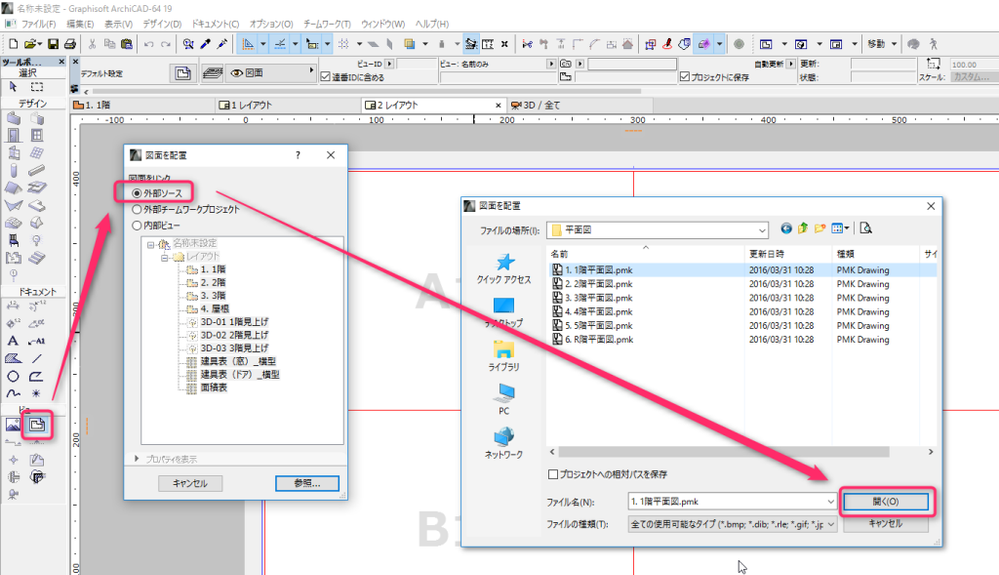Toggle 連番IDに含める checkbox
This screenshot has width=999, height=575.
click(x=326, y=77)
